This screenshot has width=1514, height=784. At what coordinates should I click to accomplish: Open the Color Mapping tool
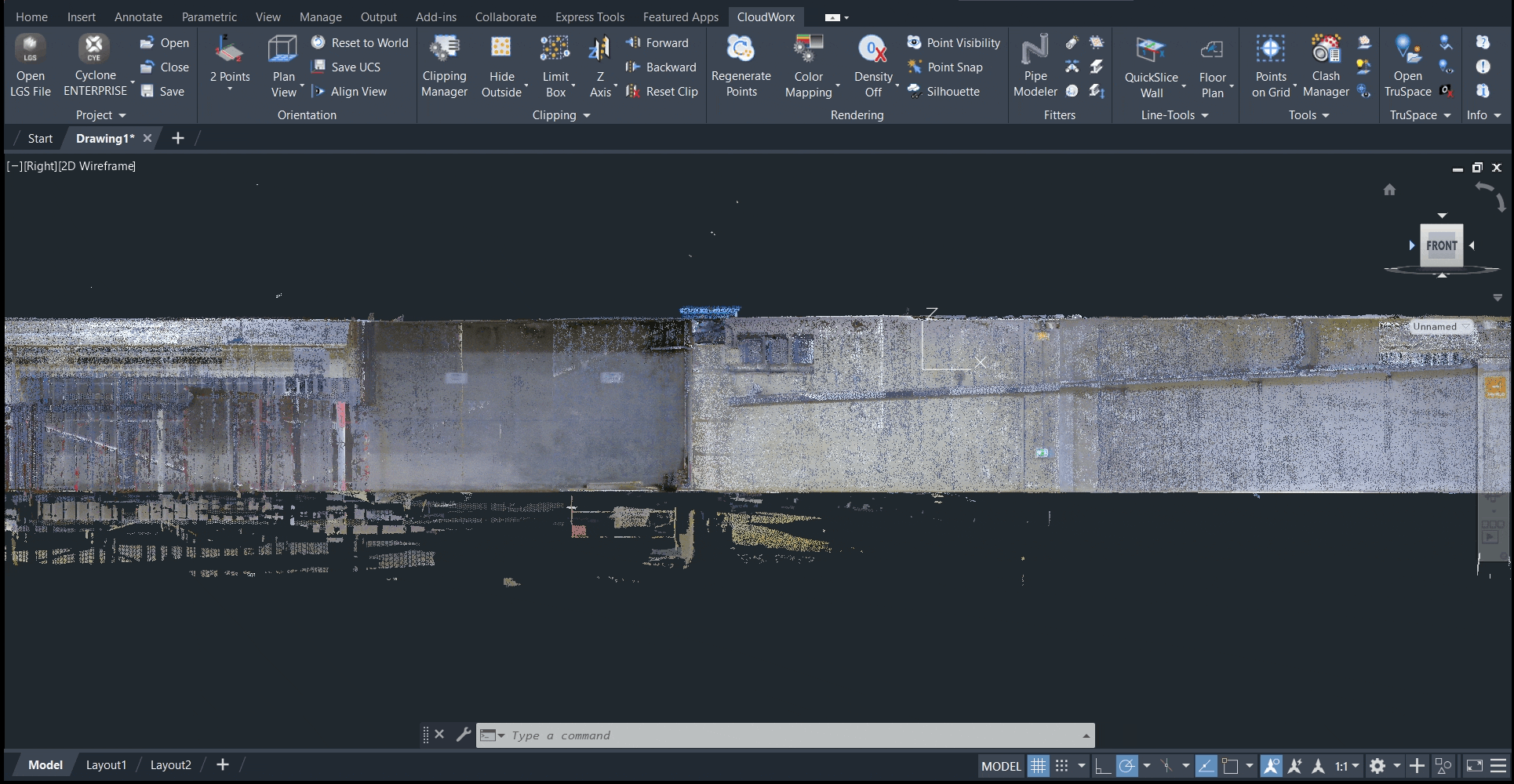[809, 67]
